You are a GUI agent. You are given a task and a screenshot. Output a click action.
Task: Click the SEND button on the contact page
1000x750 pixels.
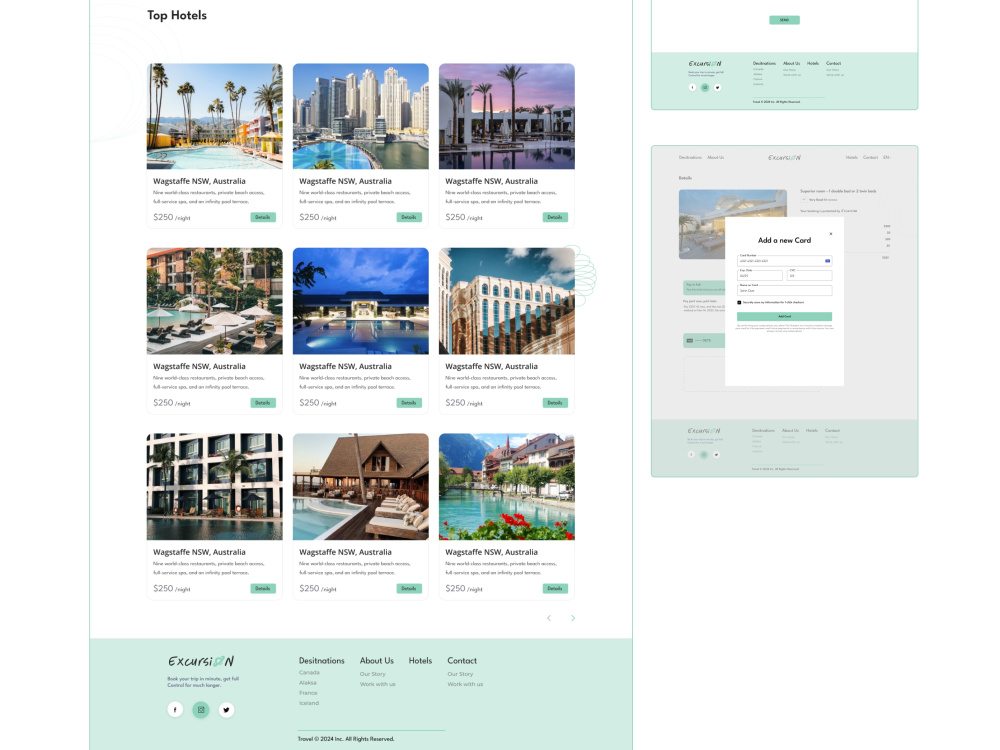pyautogui.click(x=784, y=20)
